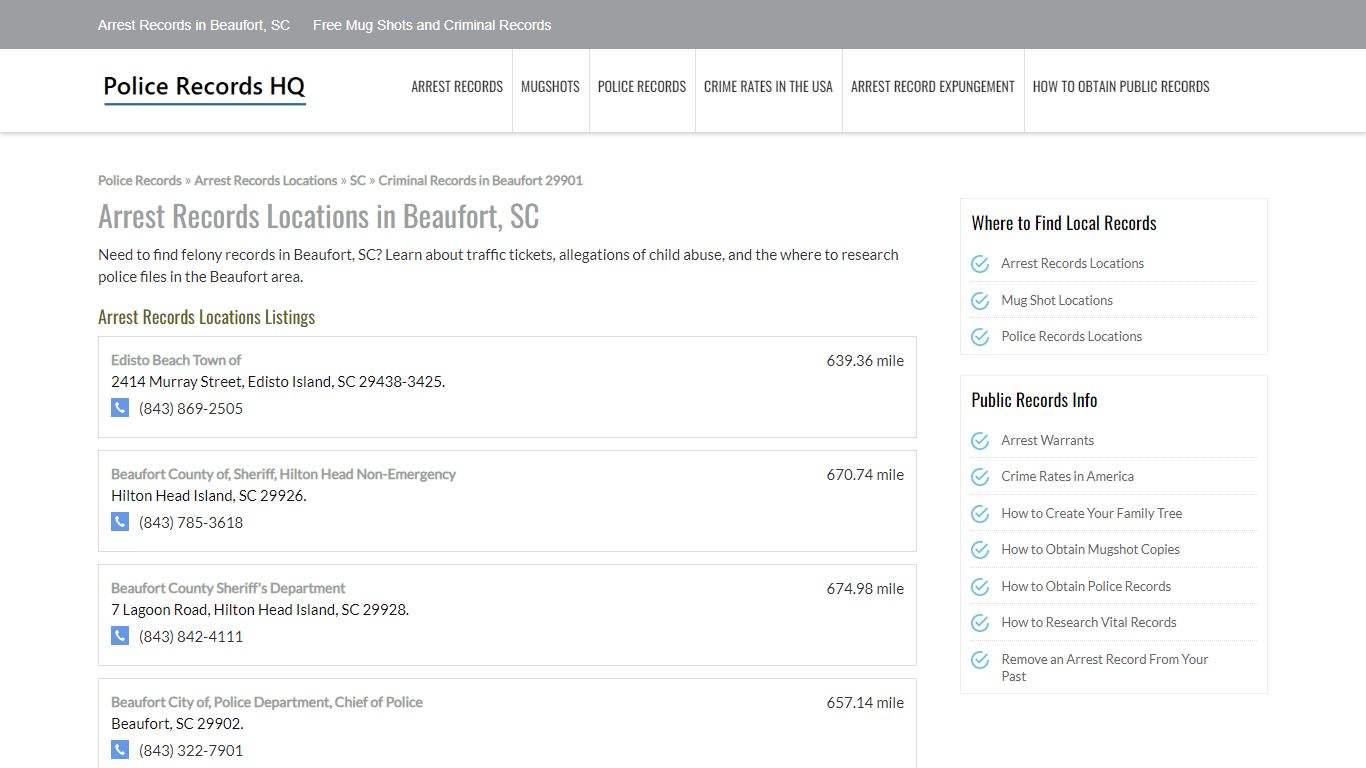Click the checkmark icon beside How to Obtain Police Records
The height and width of the screenshot is (768, 1366).
tap(980, 587)
